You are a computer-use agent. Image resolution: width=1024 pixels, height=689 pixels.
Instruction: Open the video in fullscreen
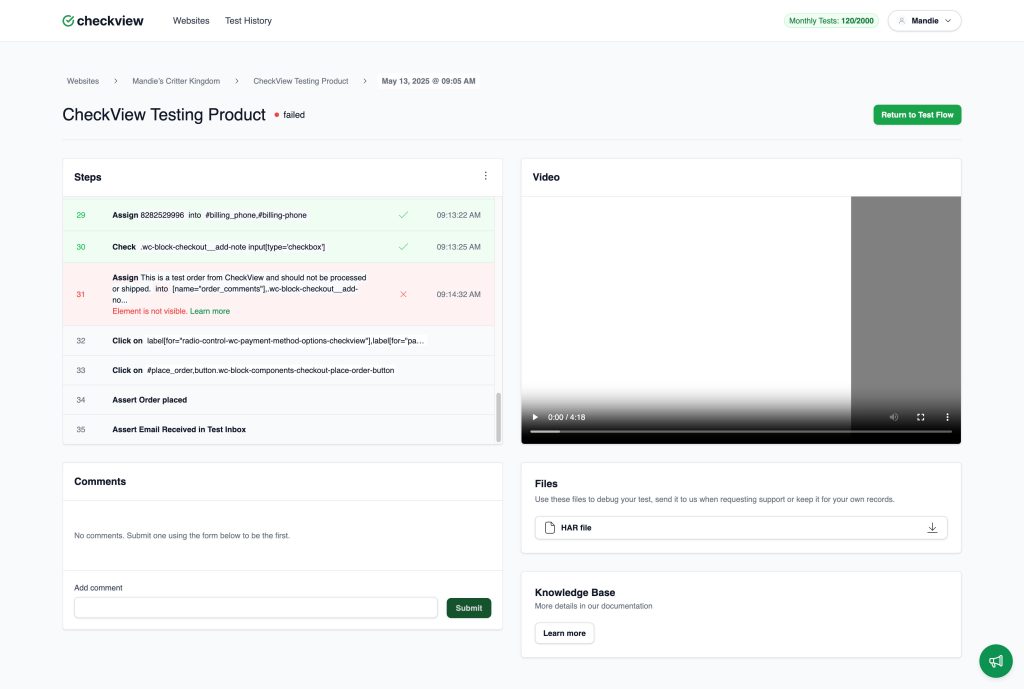(x=920, y=417)
